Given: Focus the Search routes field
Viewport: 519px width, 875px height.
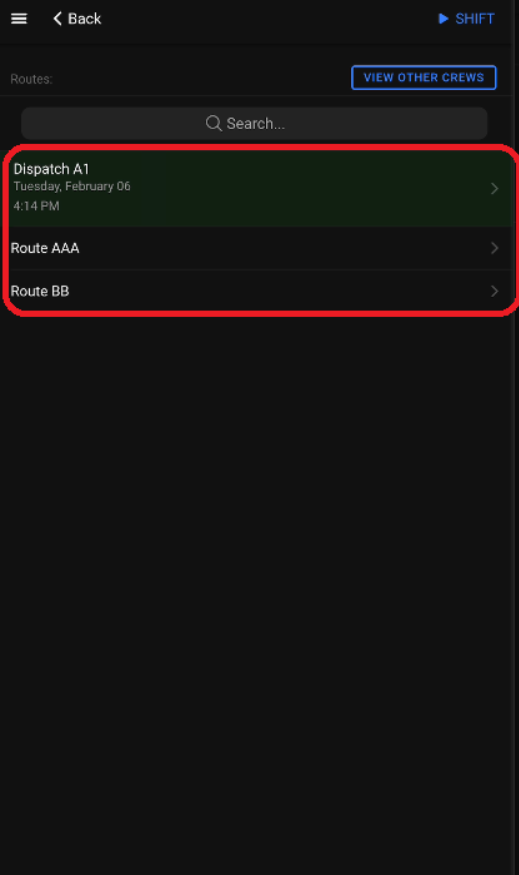Looking at the screenshot, I should (254, 123).
